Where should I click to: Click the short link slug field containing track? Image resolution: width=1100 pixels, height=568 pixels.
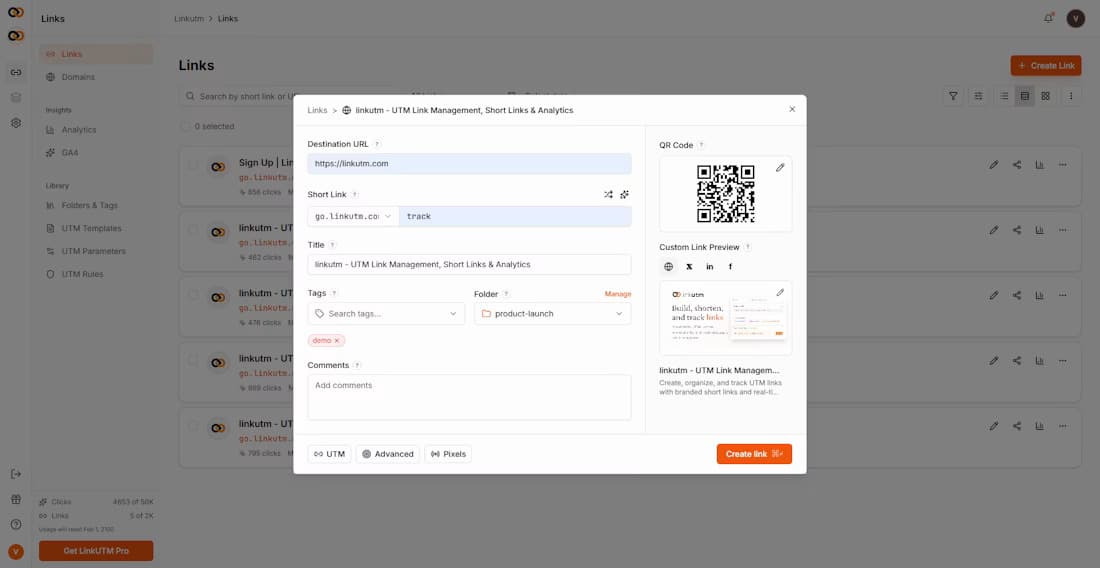[515, 216]
